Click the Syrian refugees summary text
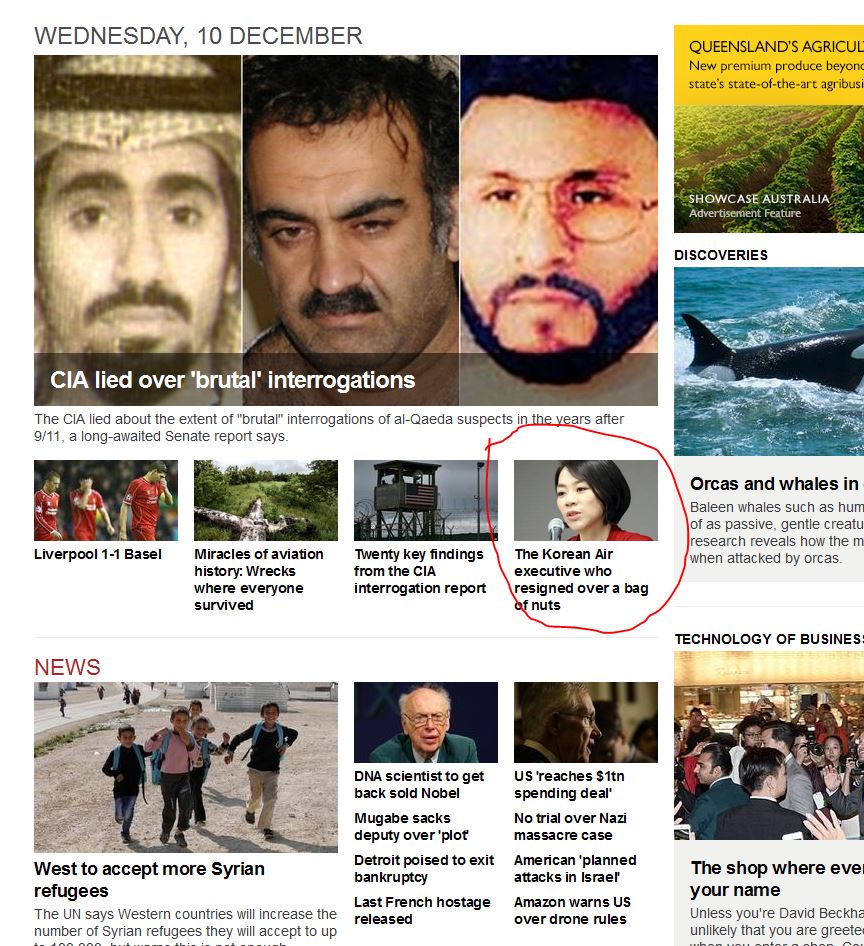The height and width of the screenshot is (946, 864). (185, 926)
